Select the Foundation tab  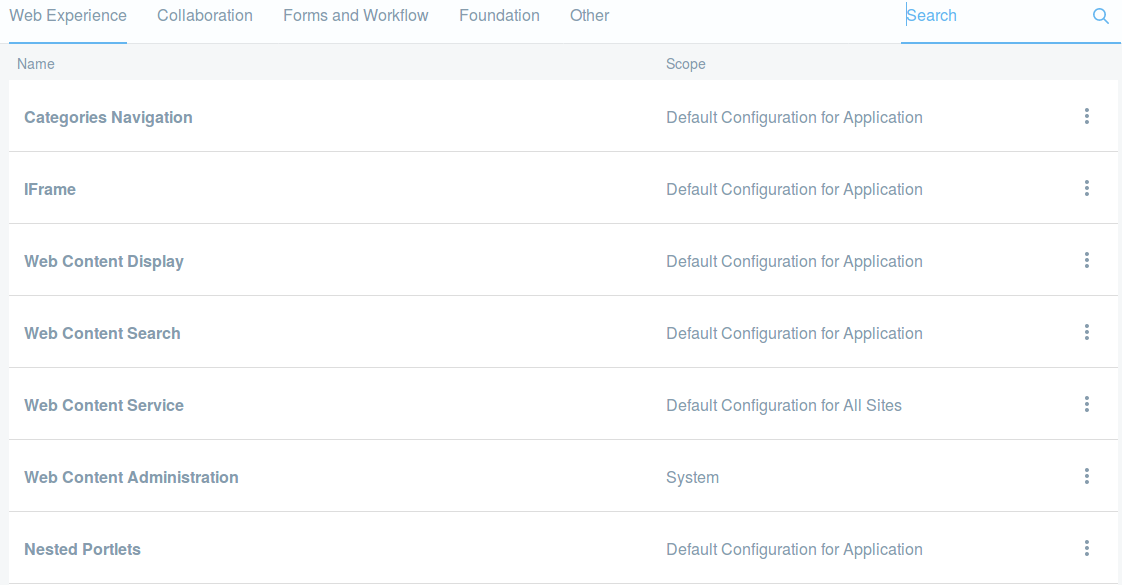[499, 16]
